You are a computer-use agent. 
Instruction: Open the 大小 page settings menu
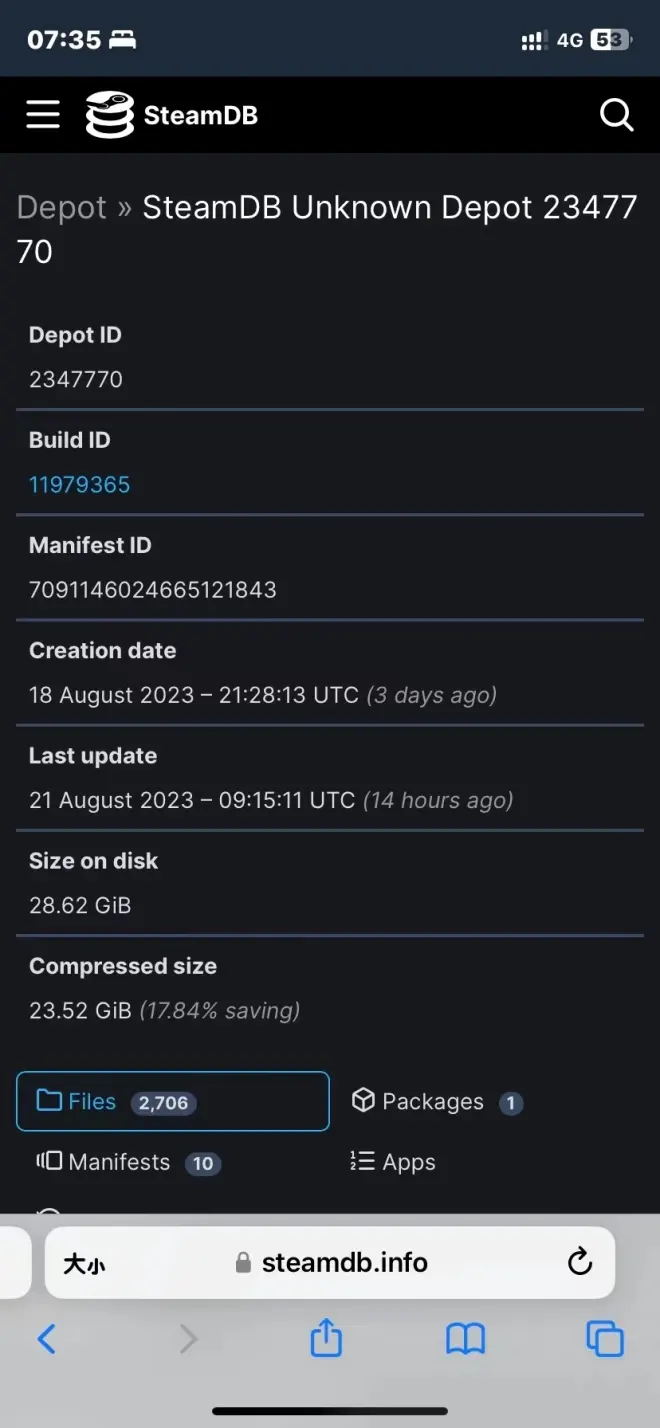pos(84,1264)
